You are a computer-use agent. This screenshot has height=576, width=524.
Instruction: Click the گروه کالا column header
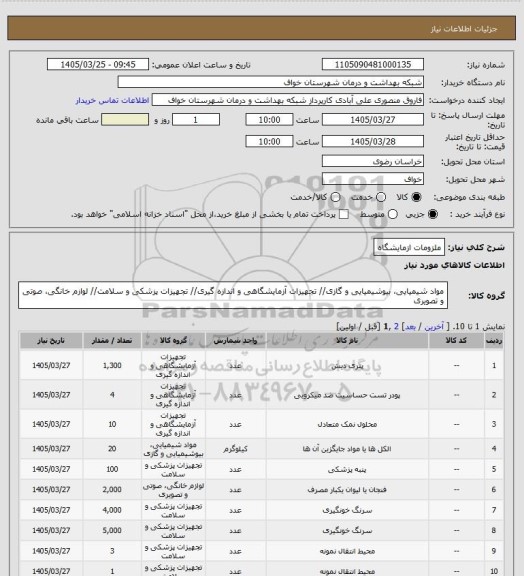pos(173,341)
